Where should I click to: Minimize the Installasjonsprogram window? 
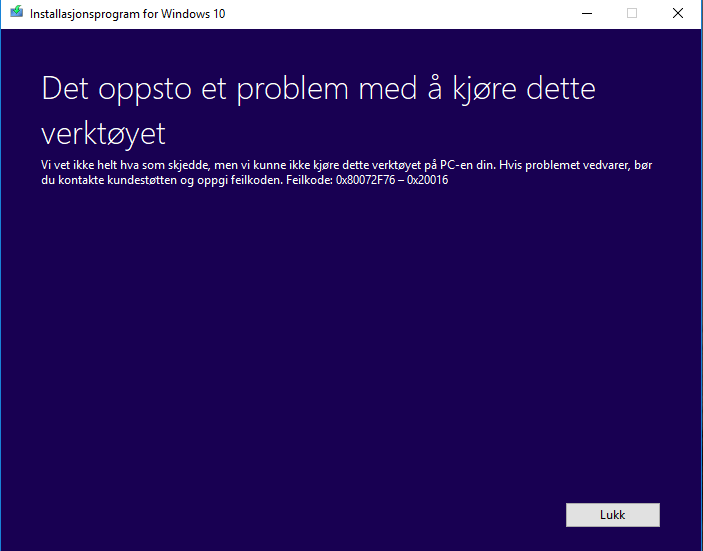587,13
